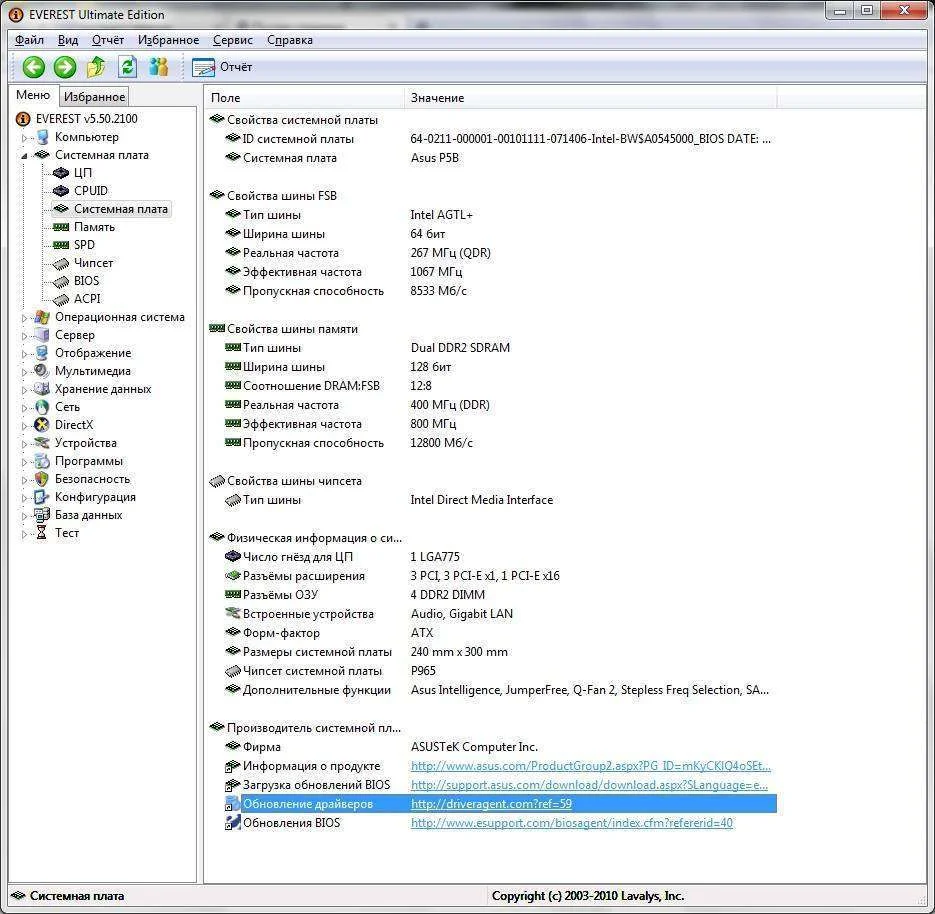Click the Тест hourglass icon
This screenshot has width=935, height=914.
tap(42, 532)
